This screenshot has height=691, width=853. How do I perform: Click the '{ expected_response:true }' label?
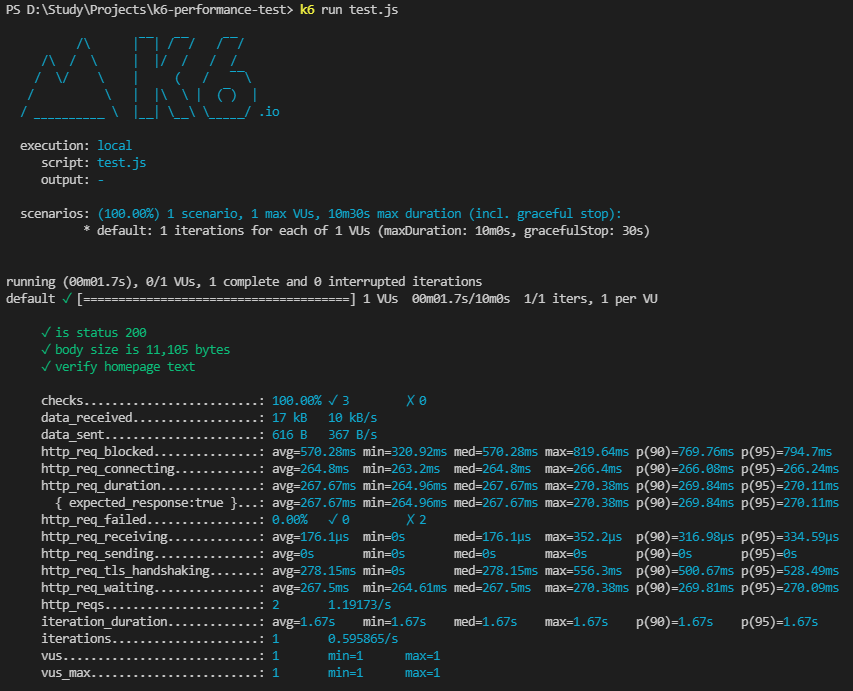(x=146, y=503)
